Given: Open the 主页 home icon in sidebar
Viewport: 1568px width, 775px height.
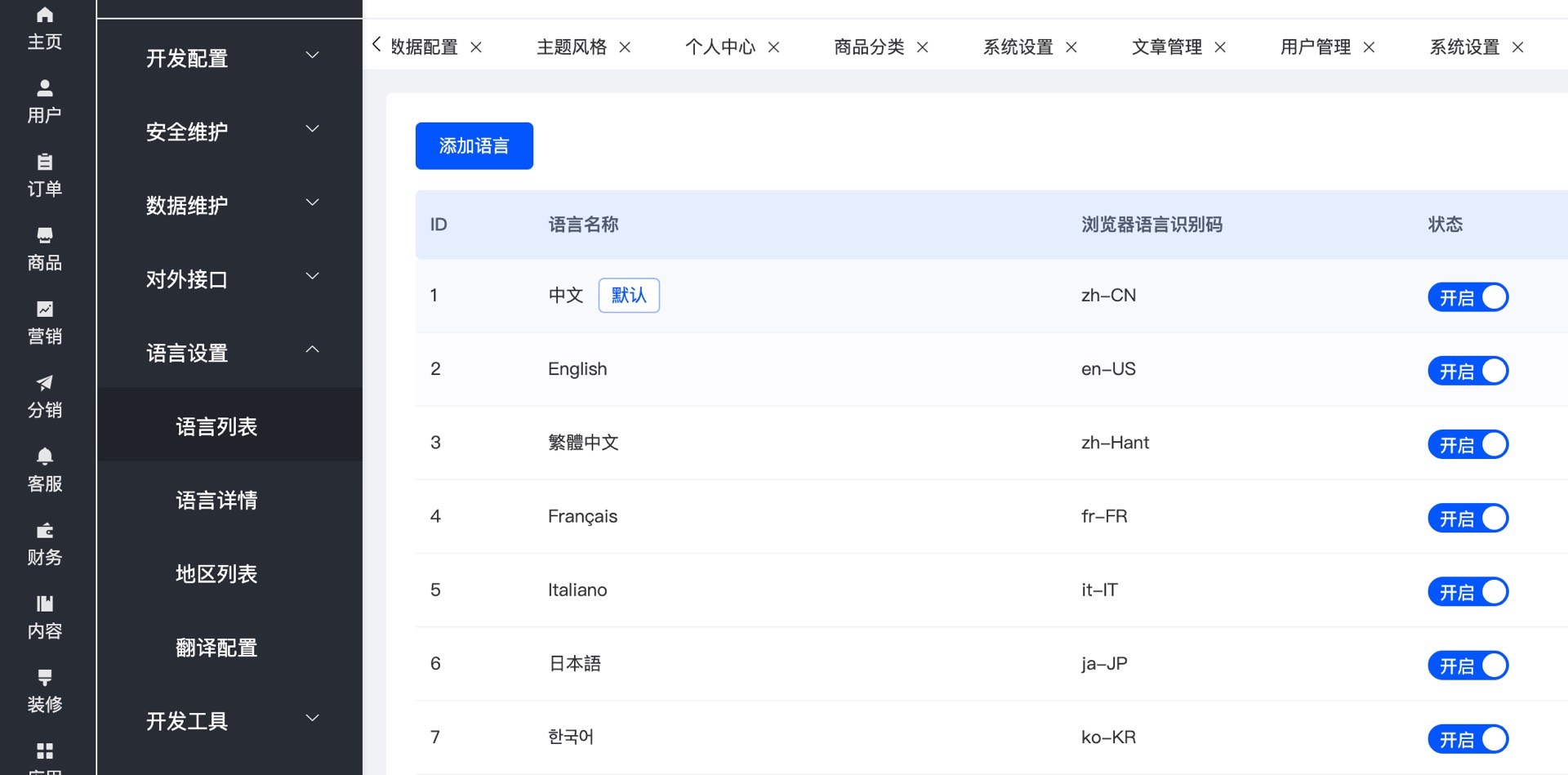Looking at the screenshot, I should pyautogui.click(x=45, y=16).
